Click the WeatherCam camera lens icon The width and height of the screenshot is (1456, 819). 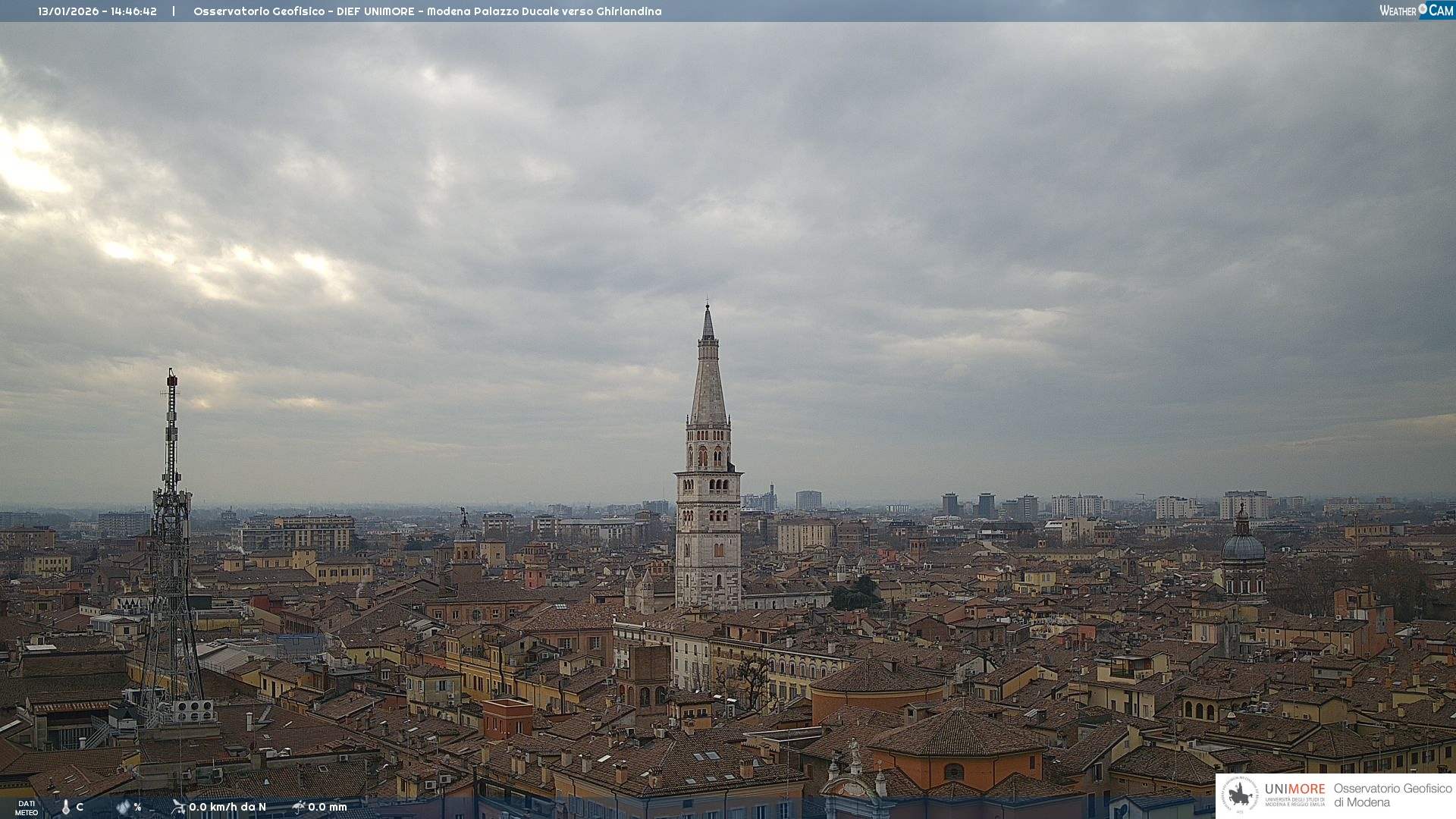pos(1423,9)
